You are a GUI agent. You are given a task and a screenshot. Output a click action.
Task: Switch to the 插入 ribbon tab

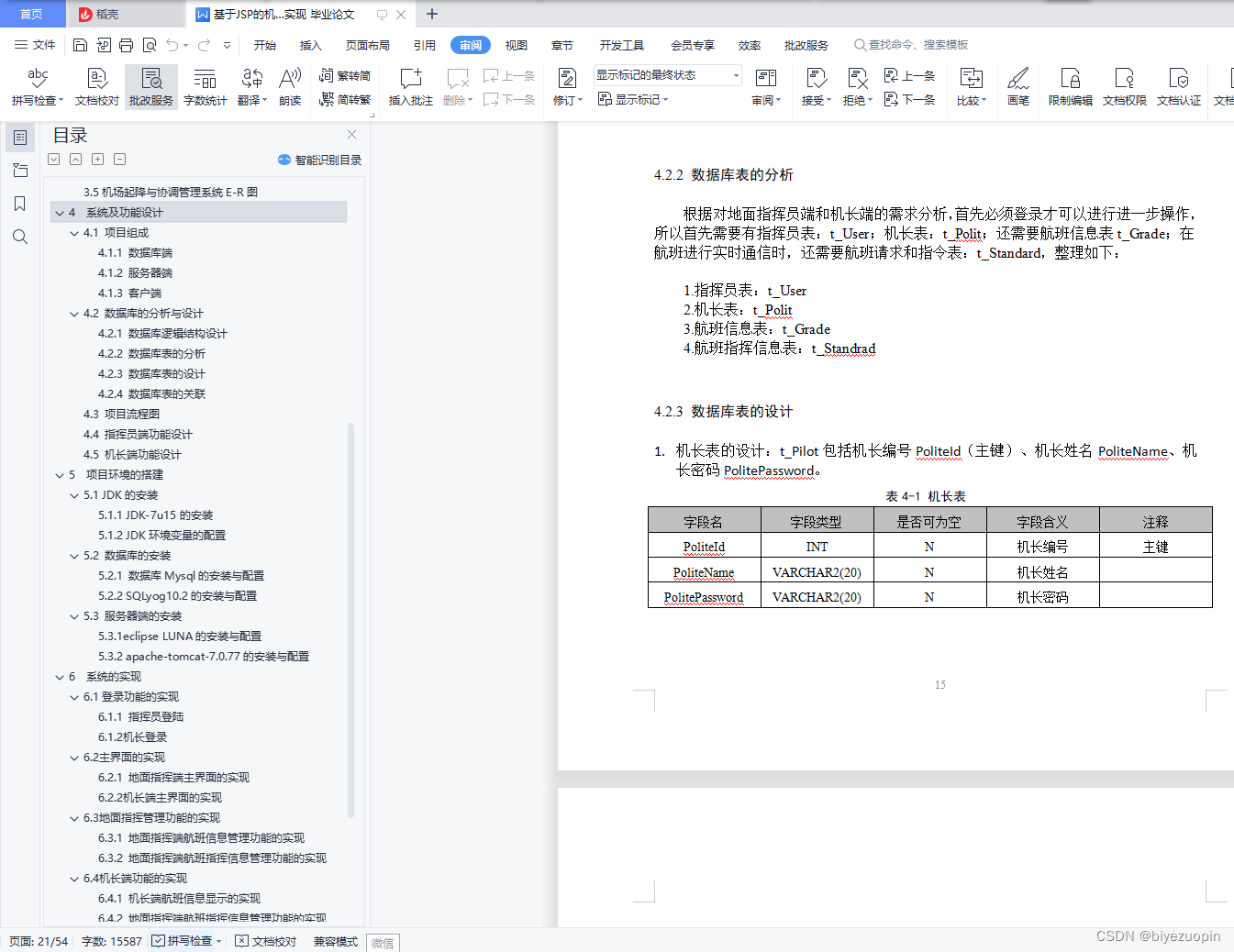[311, 45]
